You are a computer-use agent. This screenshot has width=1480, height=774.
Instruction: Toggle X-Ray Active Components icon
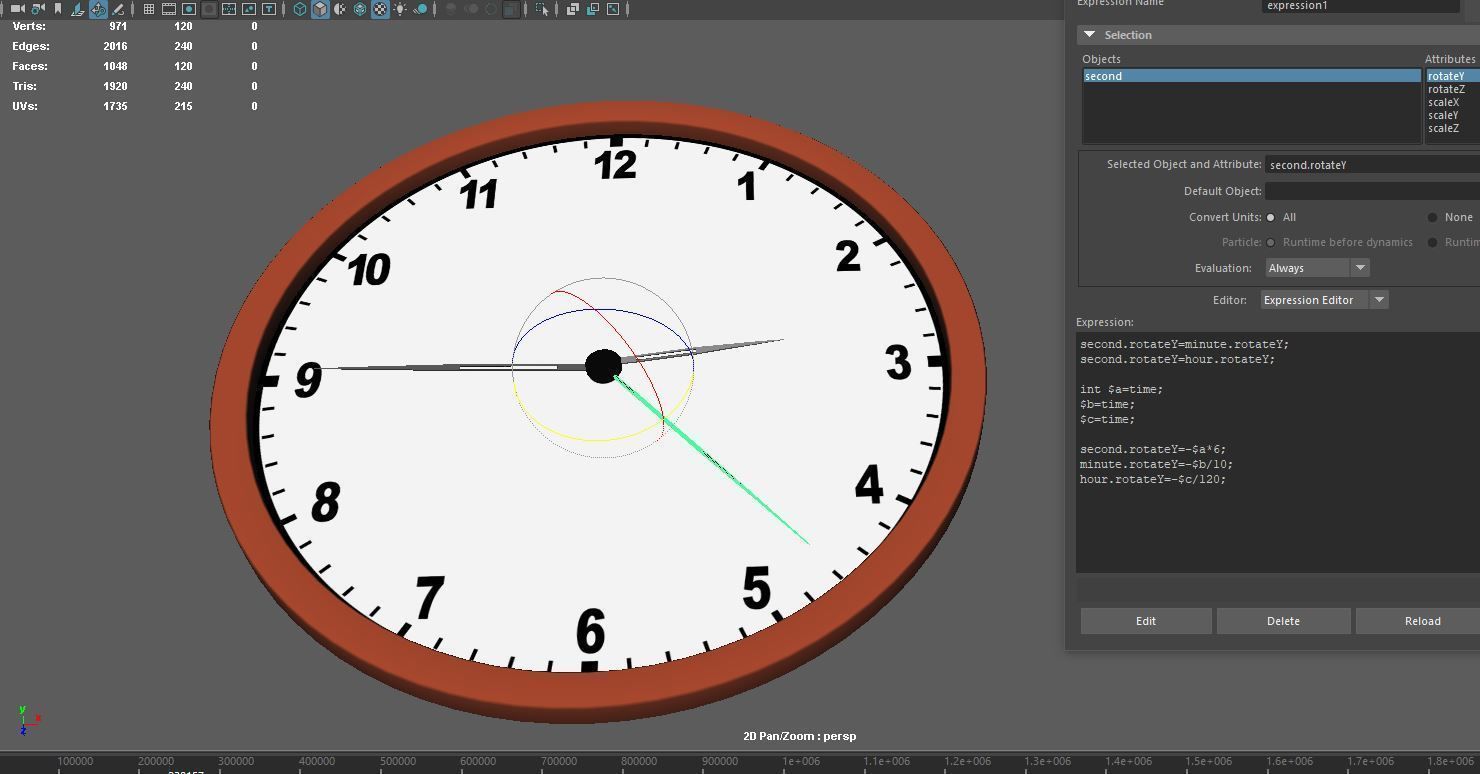(x=592, y=9)
